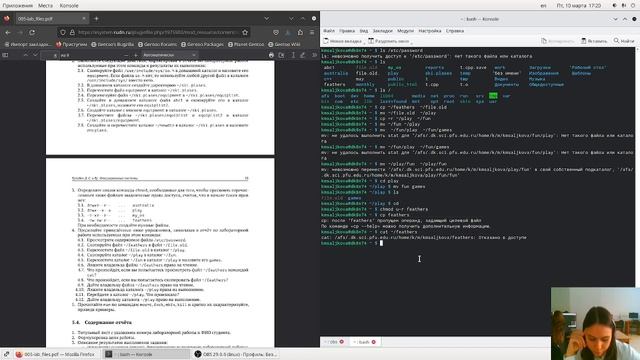
Task: Open the Firefox hamburger menu
Action: coord(312,32)
